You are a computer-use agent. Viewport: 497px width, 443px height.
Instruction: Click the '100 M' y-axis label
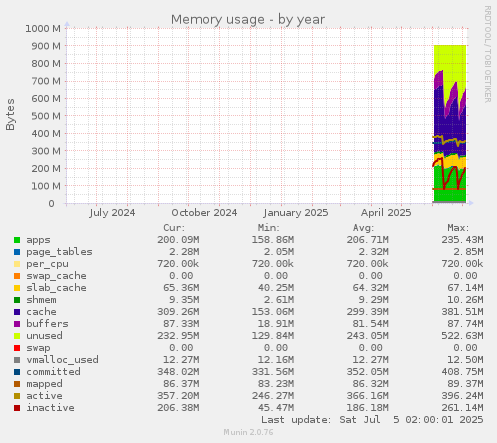tap(46, 186)
